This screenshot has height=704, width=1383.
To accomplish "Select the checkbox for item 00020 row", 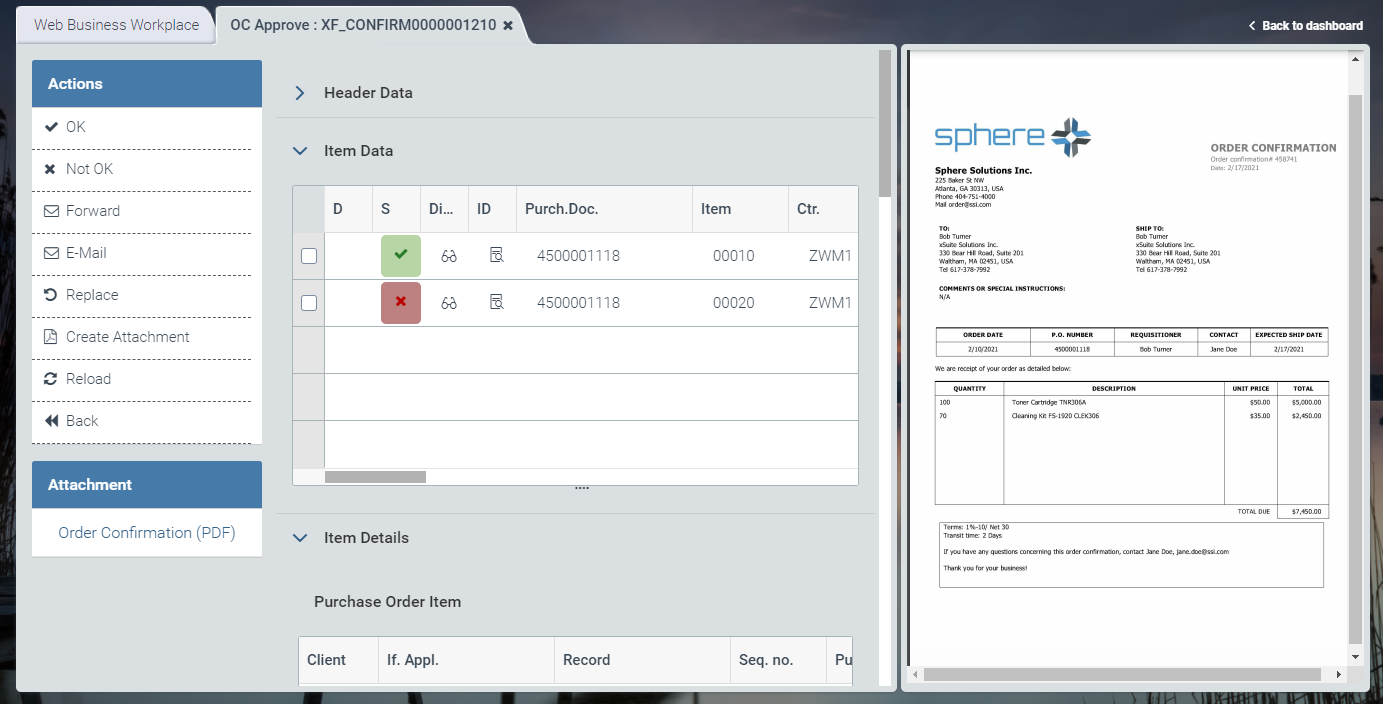I will coord(309,303).
